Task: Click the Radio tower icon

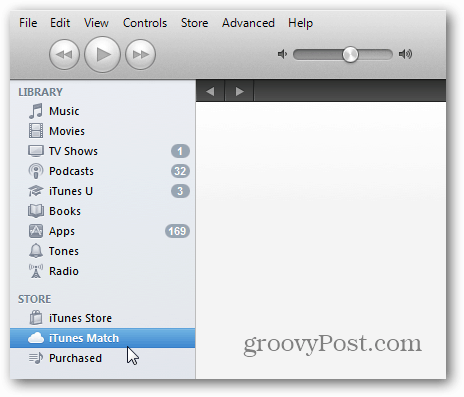Action: [36, 271]
